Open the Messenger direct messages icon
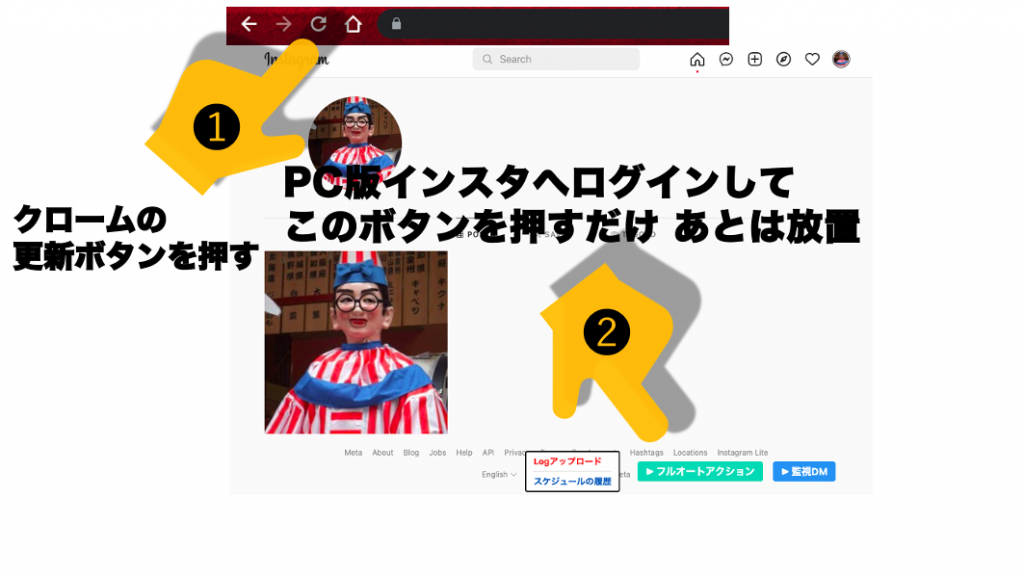The width and height of the screenshot is (1024, 576). [726, 59]
